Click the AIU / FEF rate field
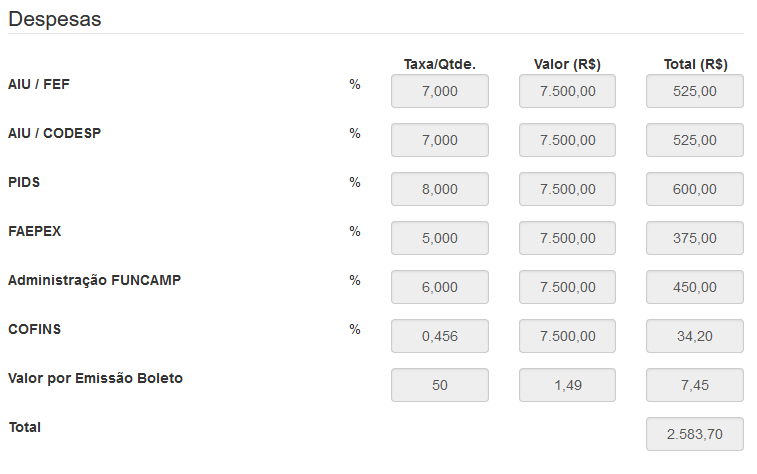757x474 pixels. coord(440,91)
